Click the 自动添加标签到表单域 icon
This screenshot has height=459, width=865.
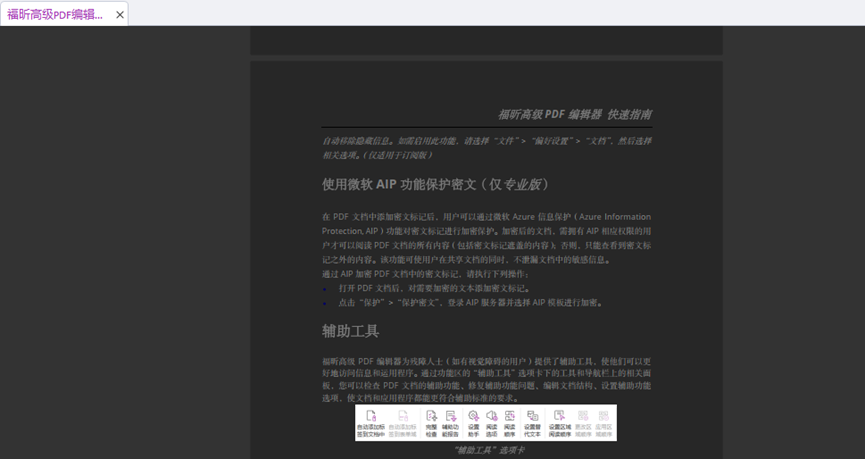pyautogui.click(x=403, y=422)
